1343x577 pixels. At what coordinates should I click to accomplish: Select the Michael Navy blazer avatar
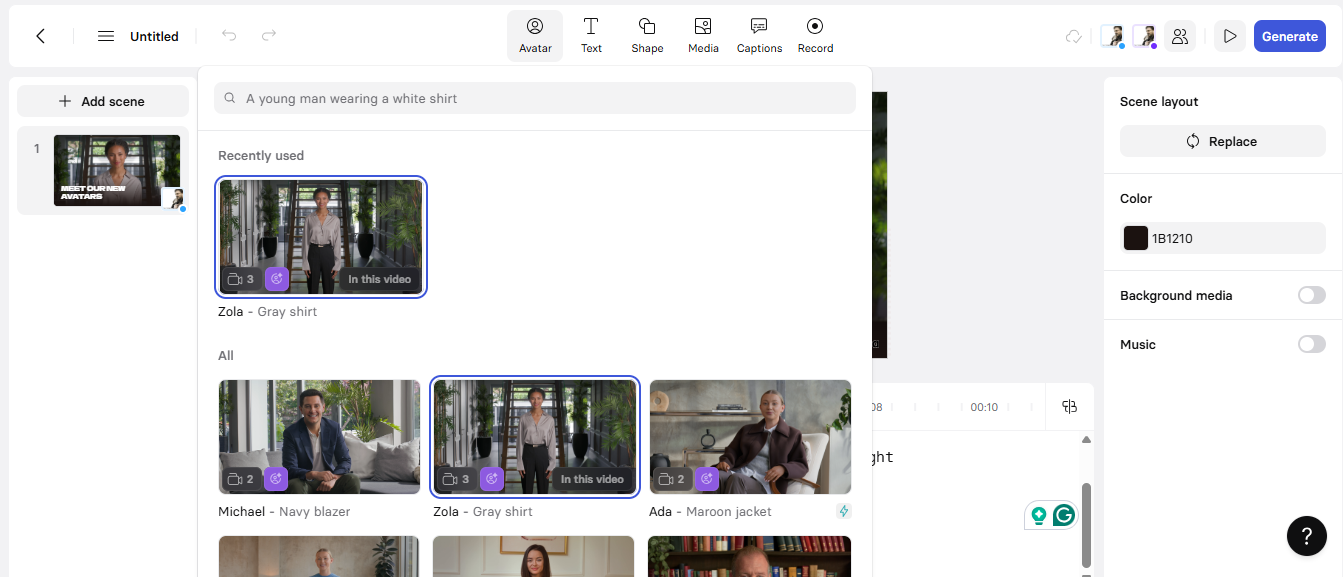click(x=320, y=437)
